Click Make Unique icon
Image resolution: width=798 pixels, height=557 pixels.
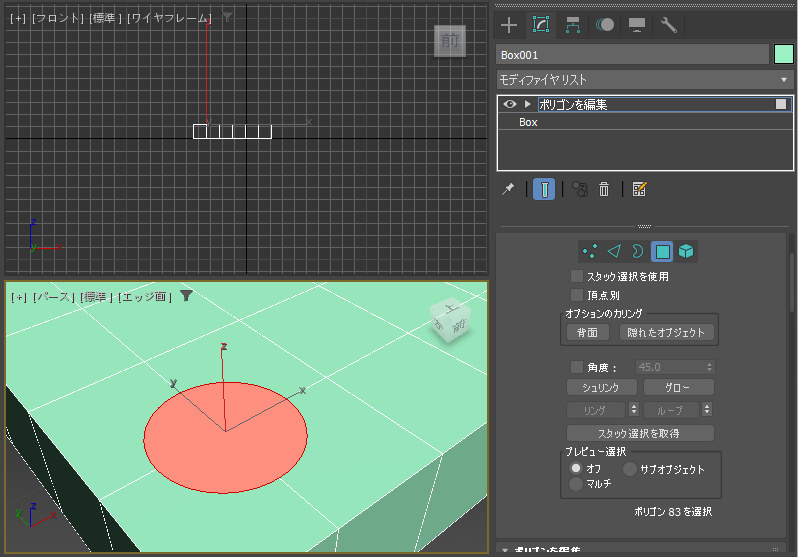coord(580,189)
